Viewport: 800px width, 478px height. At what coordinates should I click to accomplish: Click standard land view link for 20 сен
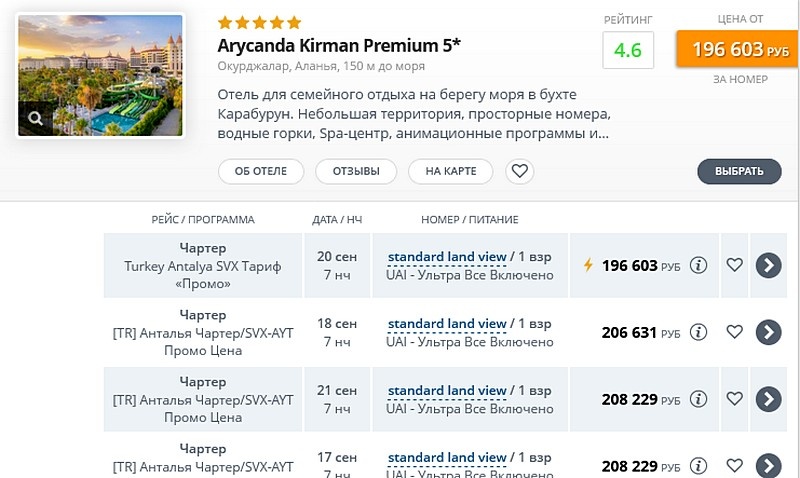(447, 256)
